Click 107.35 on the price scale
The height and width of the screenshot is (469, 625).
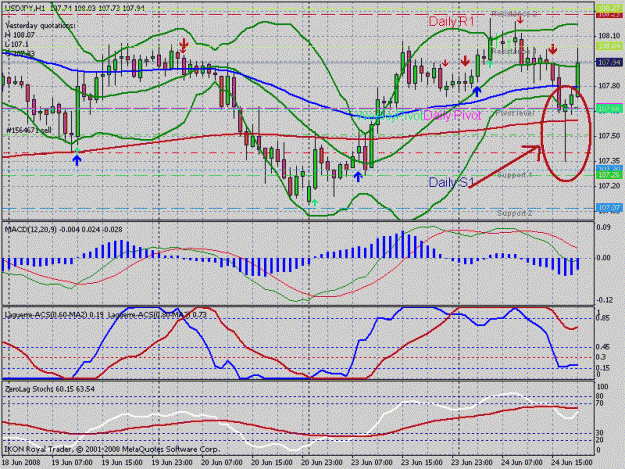609,161
